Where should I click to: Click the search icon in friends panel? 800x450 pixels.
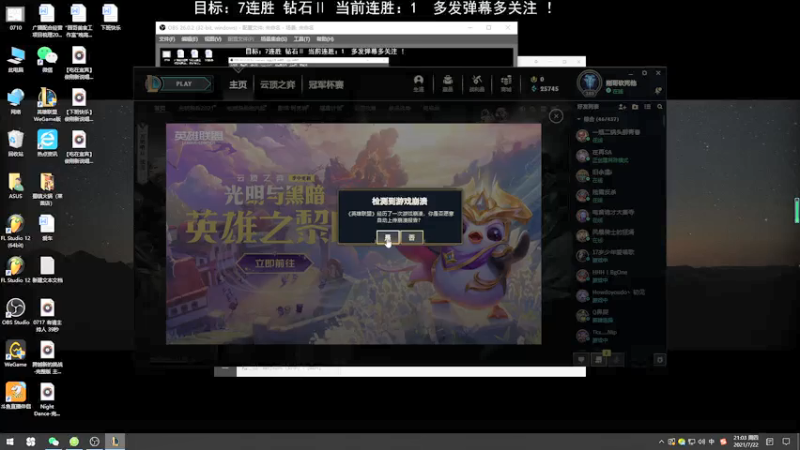660,107
